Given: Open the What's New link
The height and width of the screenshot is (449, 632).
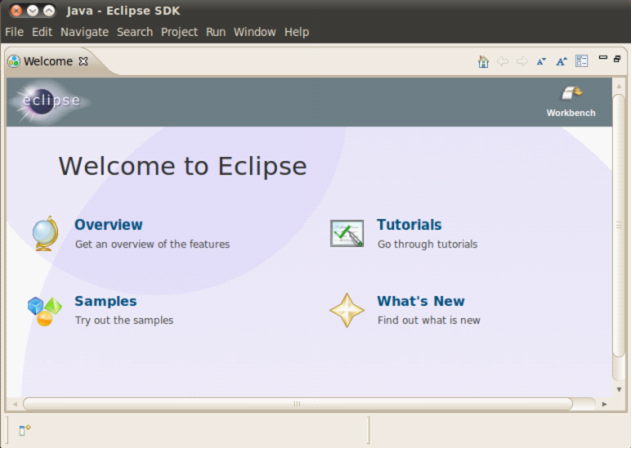Looking at the screenshot, I should click(421, 301).
